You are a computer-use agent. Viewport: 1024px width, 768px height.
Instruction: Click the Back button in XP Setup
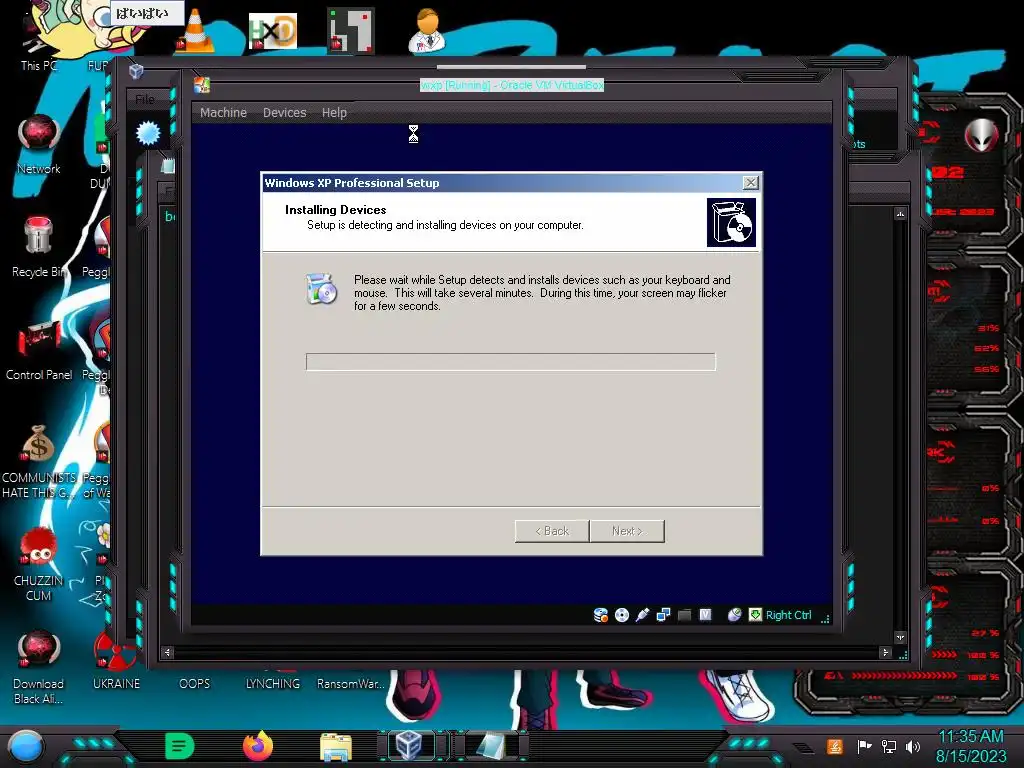[552, 531]
